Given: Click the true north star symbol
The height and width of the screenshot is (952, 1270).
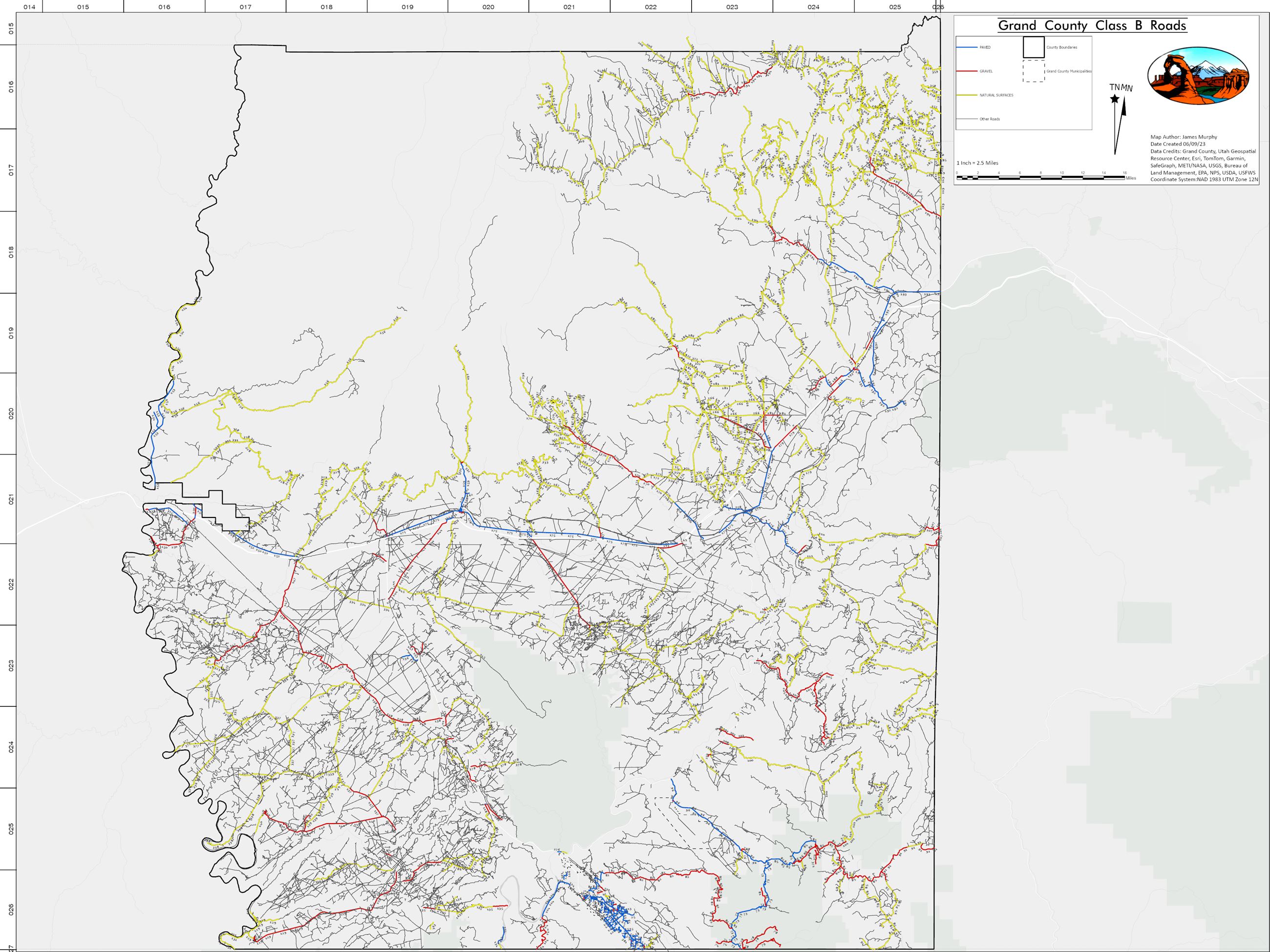Looking at the screenshot, I should (1114, 99).
